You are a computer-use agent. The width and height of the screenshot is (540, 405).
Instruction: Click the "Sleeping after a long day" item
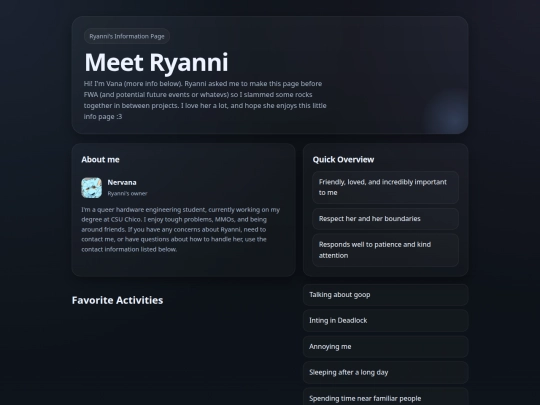coord(385,373)
